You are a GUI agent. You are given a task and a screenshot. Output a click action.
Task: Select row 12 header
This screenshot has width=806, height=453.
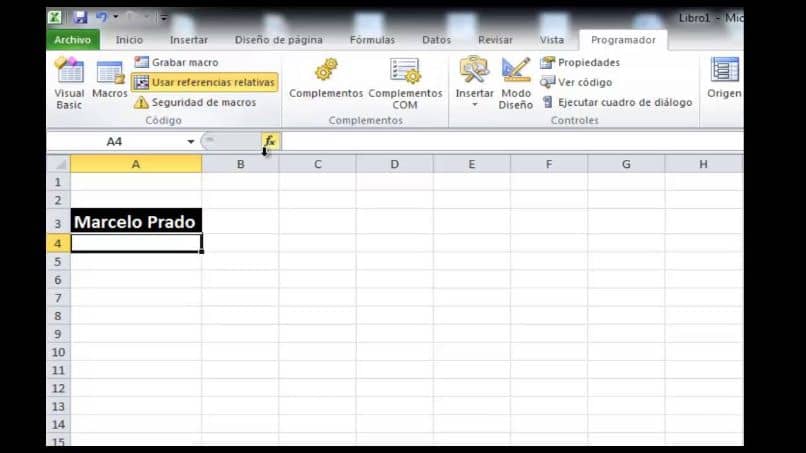[x=58, y=388]
